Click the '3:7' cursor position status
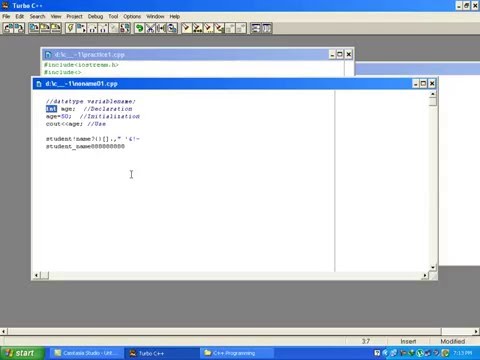This screenshot has height=360, width=480. coord(366,341)
